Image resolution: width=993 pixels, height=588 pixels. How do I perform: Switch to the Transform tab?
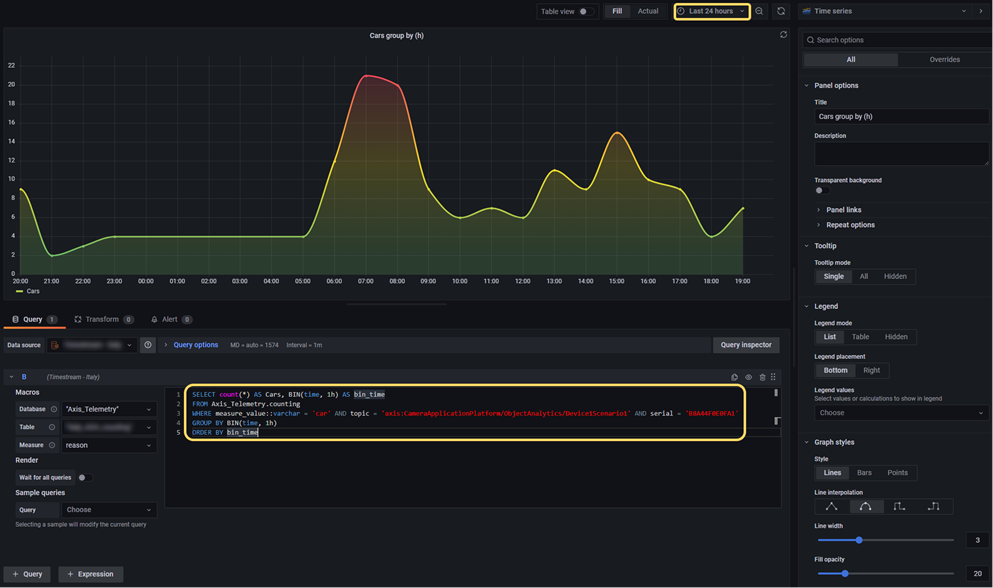pyautogui.click(x=104, y=319)
